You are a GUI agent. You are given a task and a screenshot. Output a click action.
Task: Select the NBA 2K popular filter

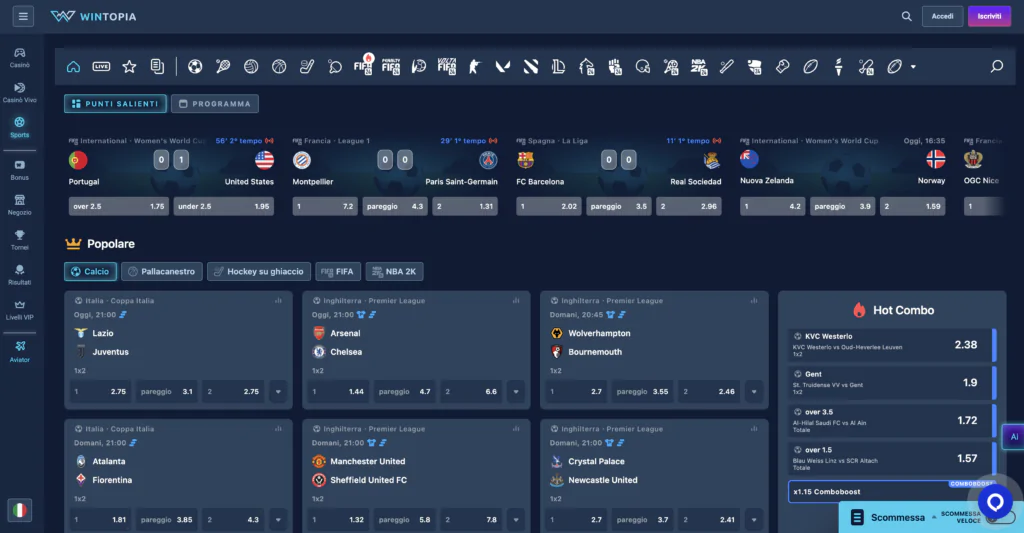pos(394,272)
